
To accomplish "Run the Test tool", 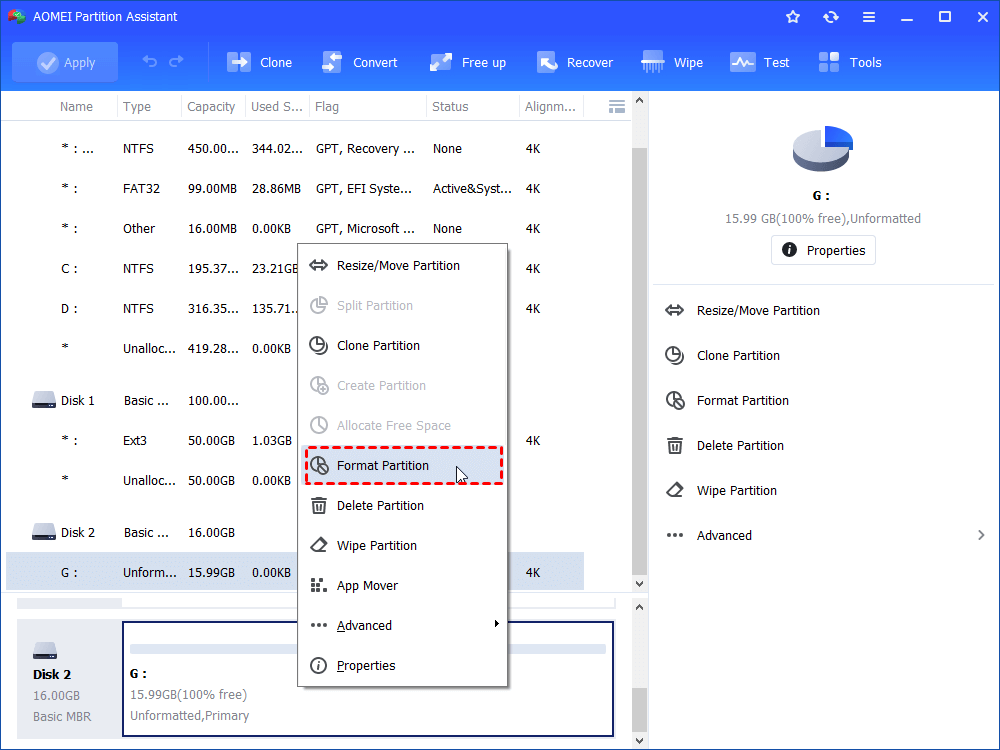I will click(760, 62).
